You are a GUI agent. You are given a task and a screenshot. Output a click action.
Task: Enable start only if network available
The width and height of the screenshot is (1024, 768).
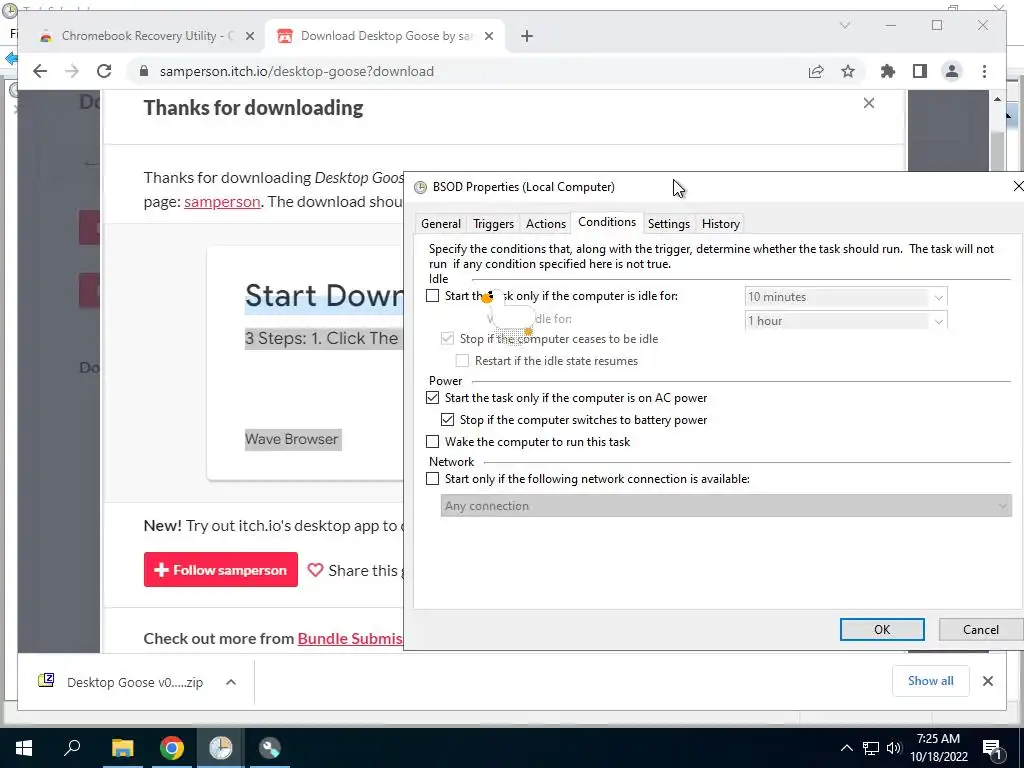[x=432, y=479]
